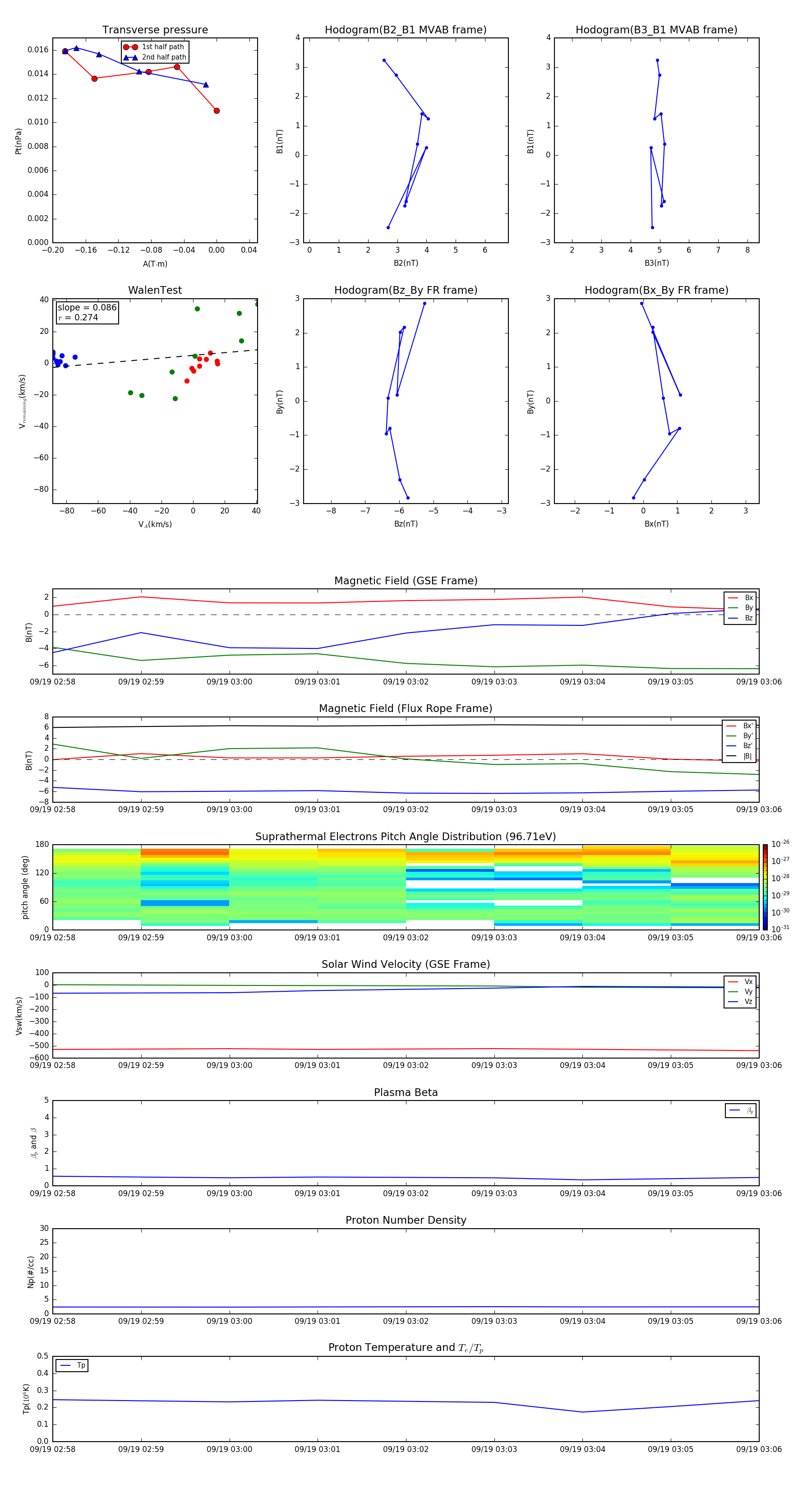Click the "Magnetic Field (GSE Frame)" title

[406, 581]
